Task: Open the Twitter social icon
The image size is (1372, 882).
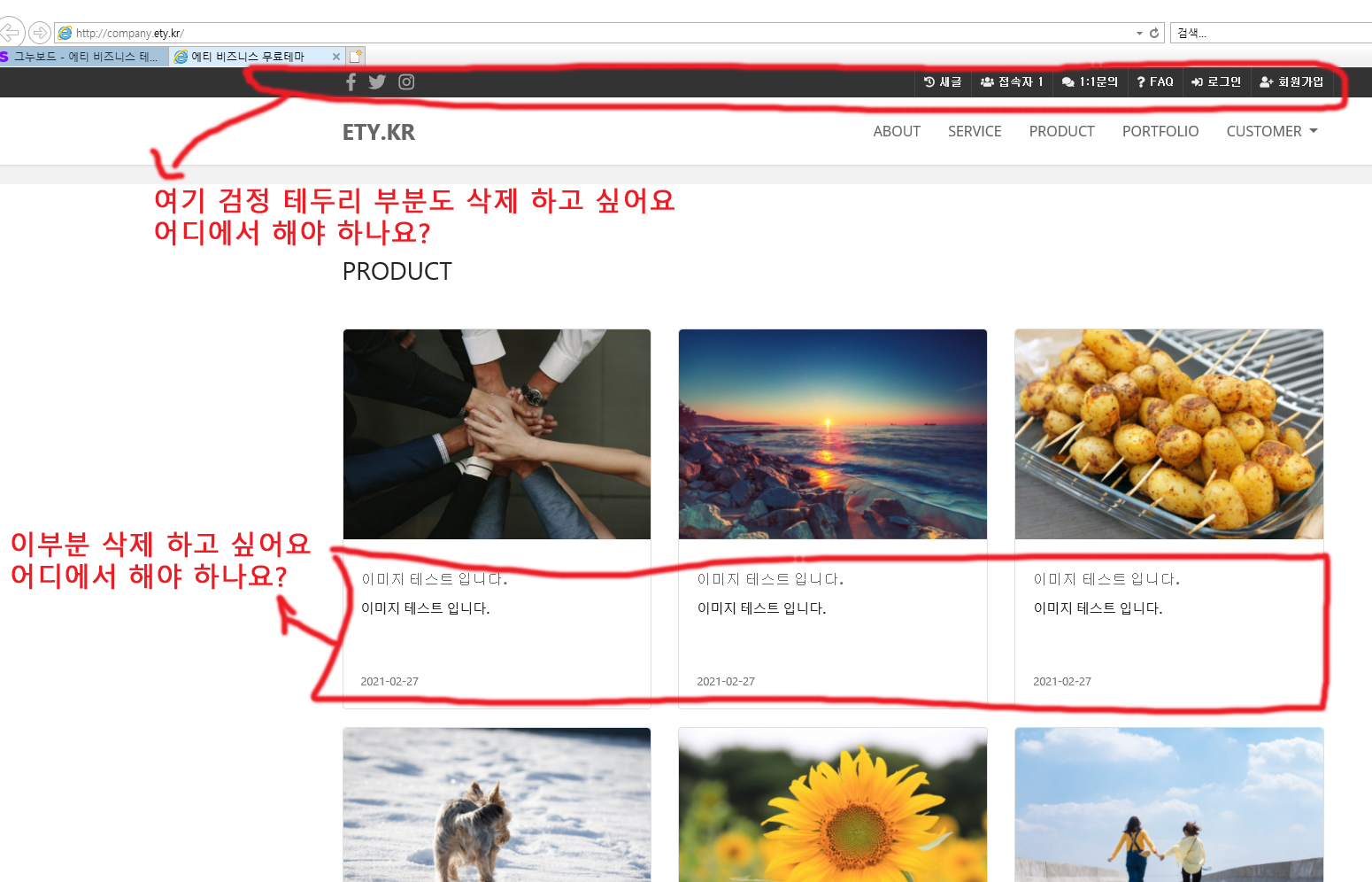Action: coord(377,82)
